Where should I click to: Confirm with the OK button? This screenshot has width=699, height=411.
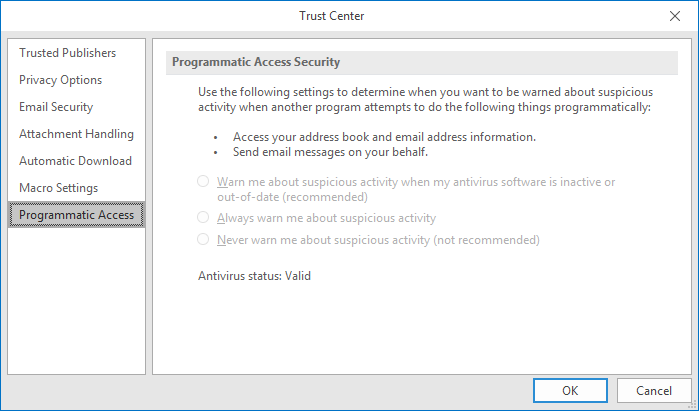(570, 391)
